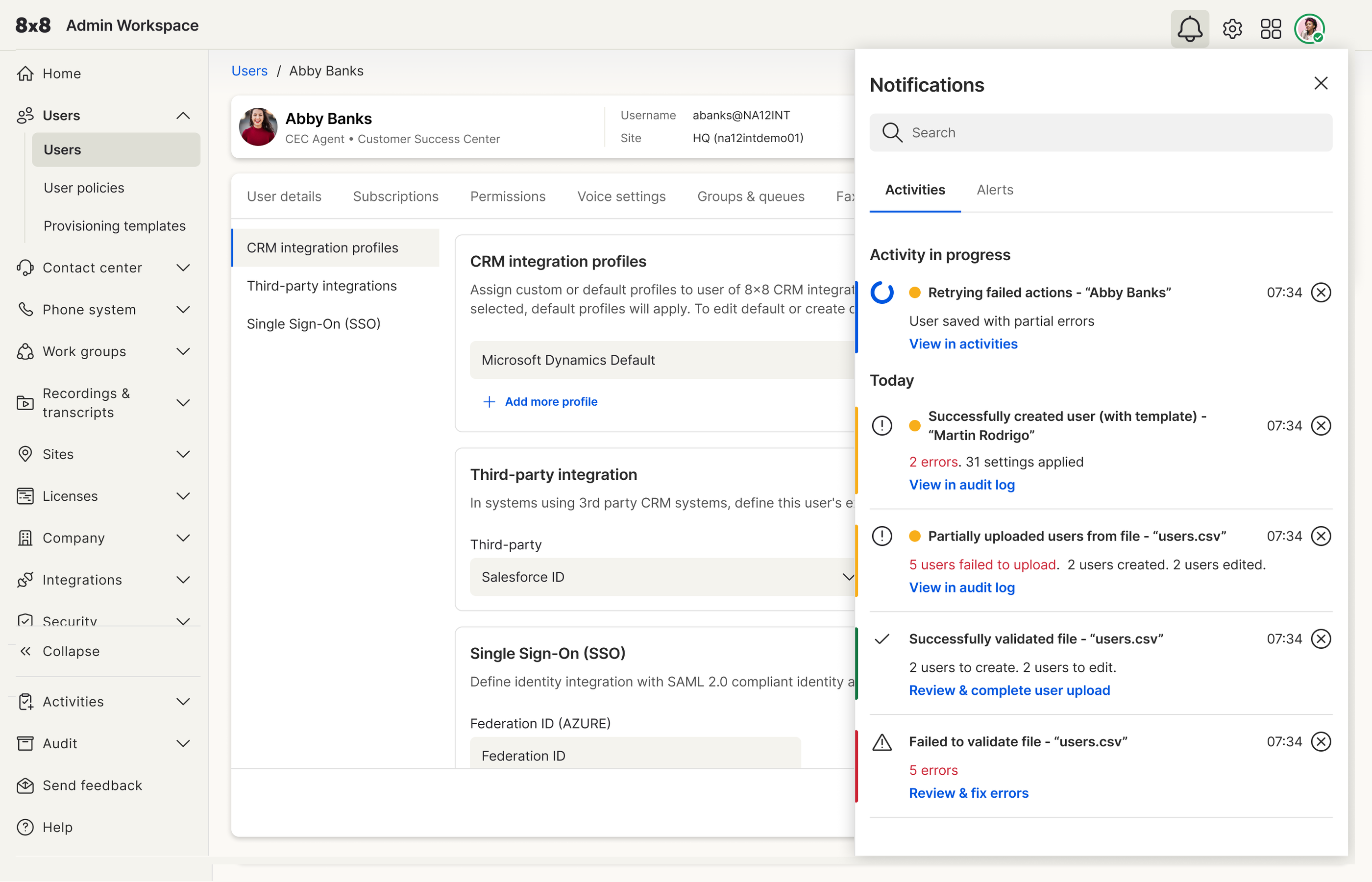
Task: Dismiss the Retrying failed actions notification
Action: (x=1321, y=293)
